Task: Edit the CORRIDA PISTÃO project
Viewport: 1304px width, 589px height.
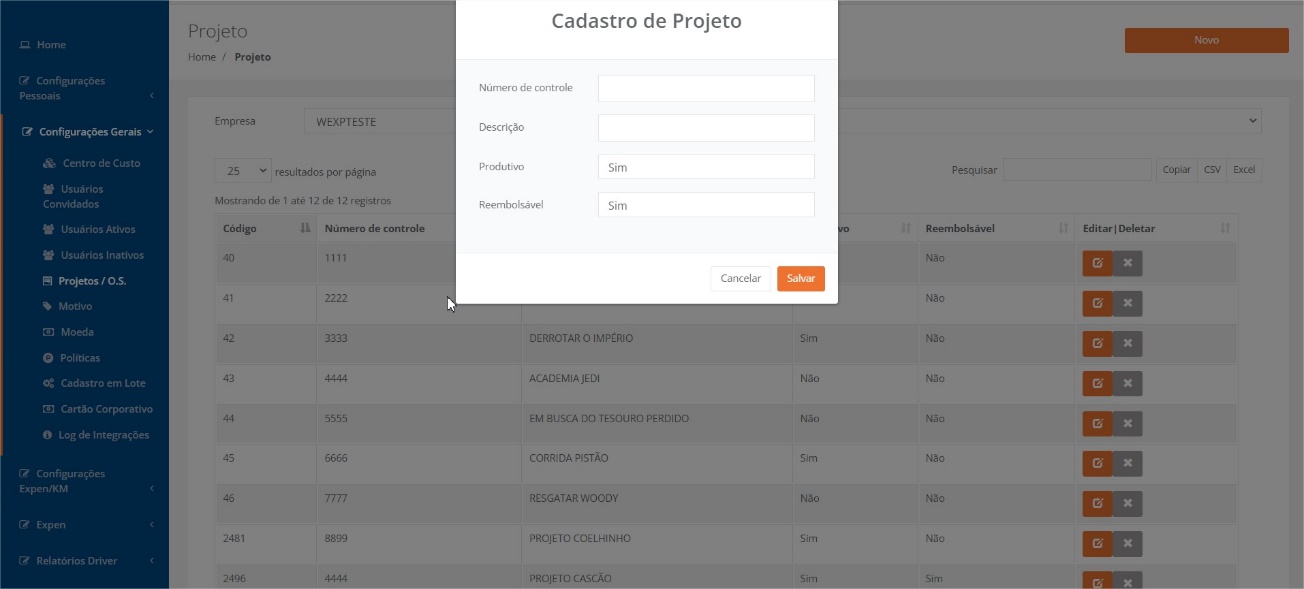Action: coord(1097,463)
